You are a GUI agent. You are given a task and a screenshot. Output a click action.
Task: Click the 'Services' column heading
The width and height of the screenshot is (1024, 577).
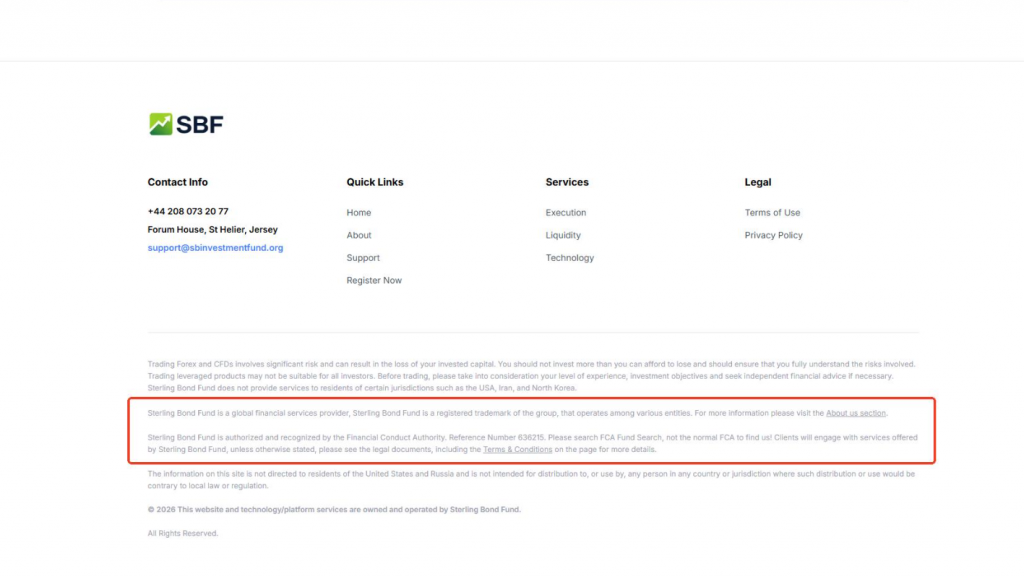click(x=567, y=182)
